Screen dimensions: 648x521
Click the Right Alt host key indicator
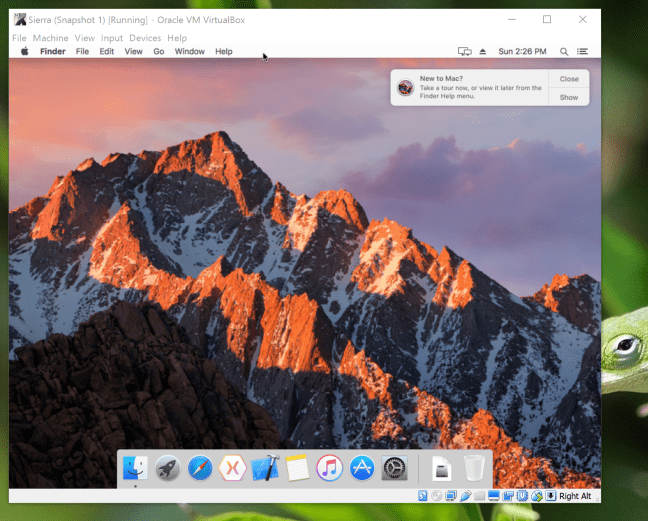[x=575, y=496]
